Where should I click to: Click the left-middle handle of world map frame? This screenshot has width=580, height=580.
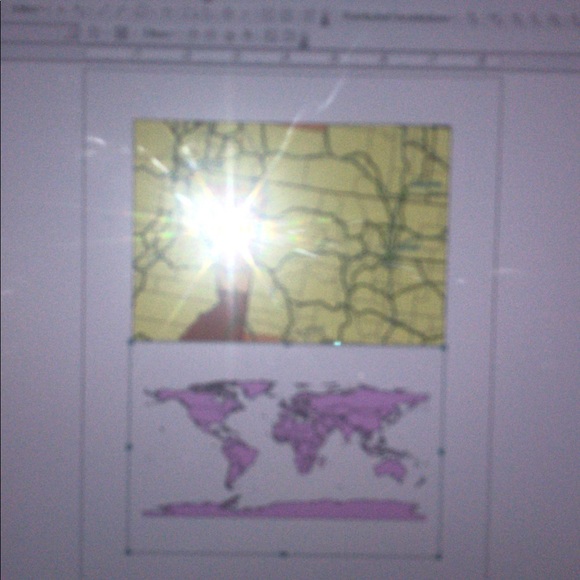pyautogui.click(x=129, y=447)
